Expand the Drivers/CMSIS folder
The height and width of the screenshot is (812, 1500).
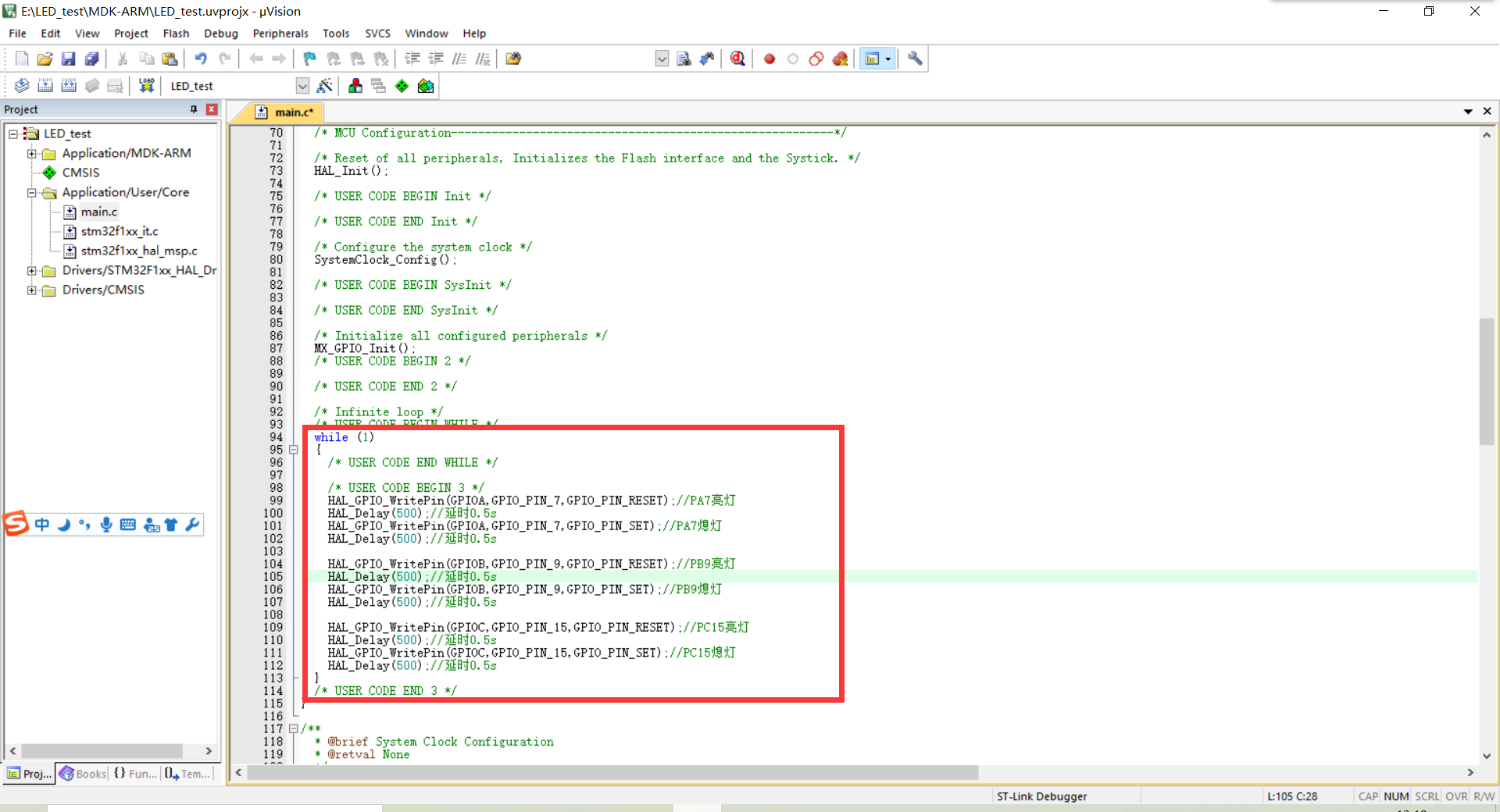pos(32,290)
